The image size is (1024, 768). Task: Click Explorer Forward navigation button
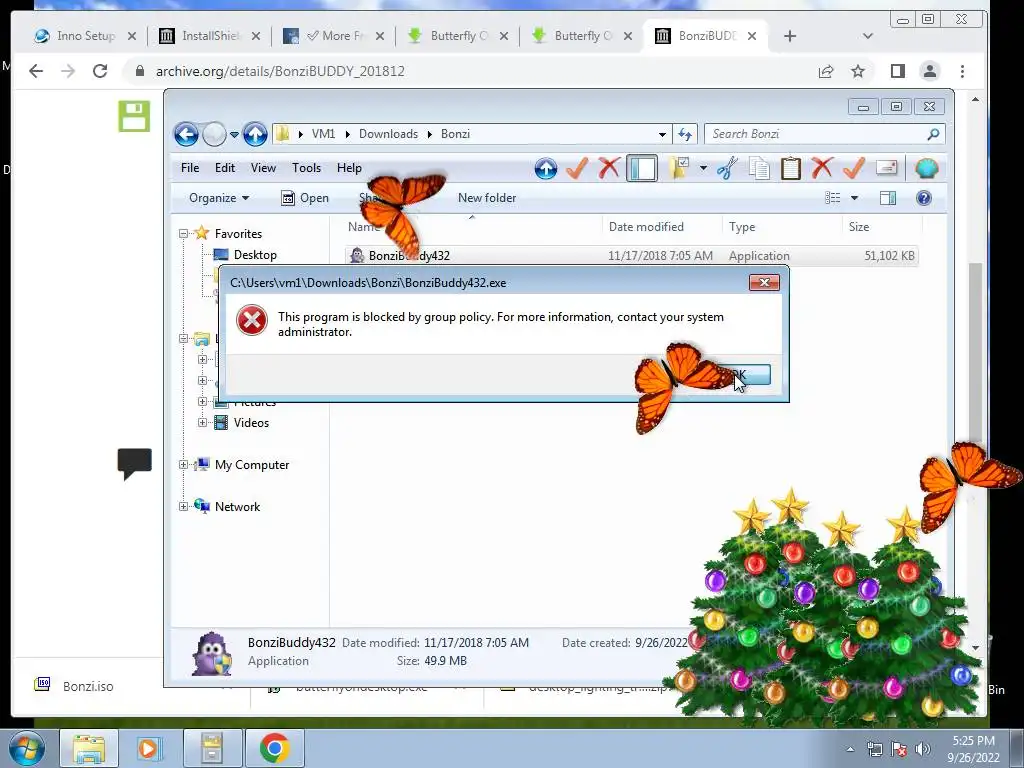click(214, 135)
